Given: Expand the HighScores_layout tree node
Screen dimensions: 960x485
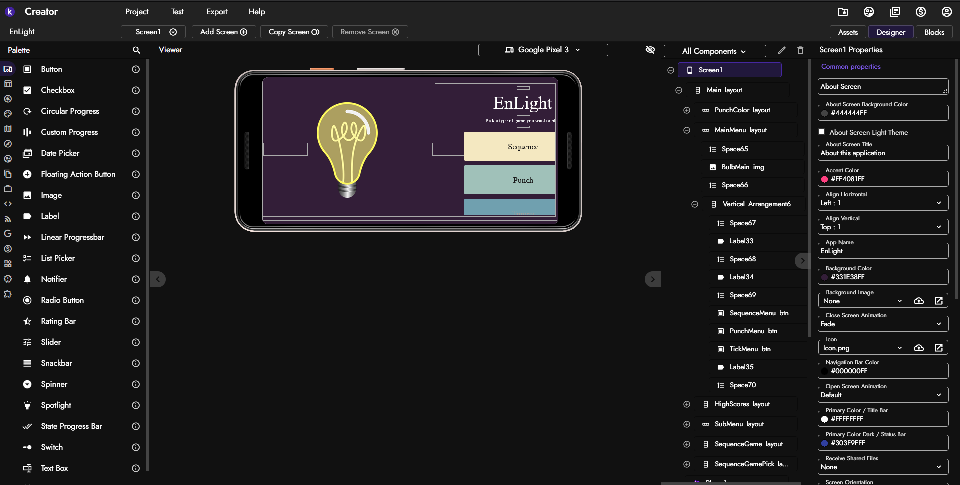Looking at the screenshot, I should pyautogui.click(x=687, y=404).
